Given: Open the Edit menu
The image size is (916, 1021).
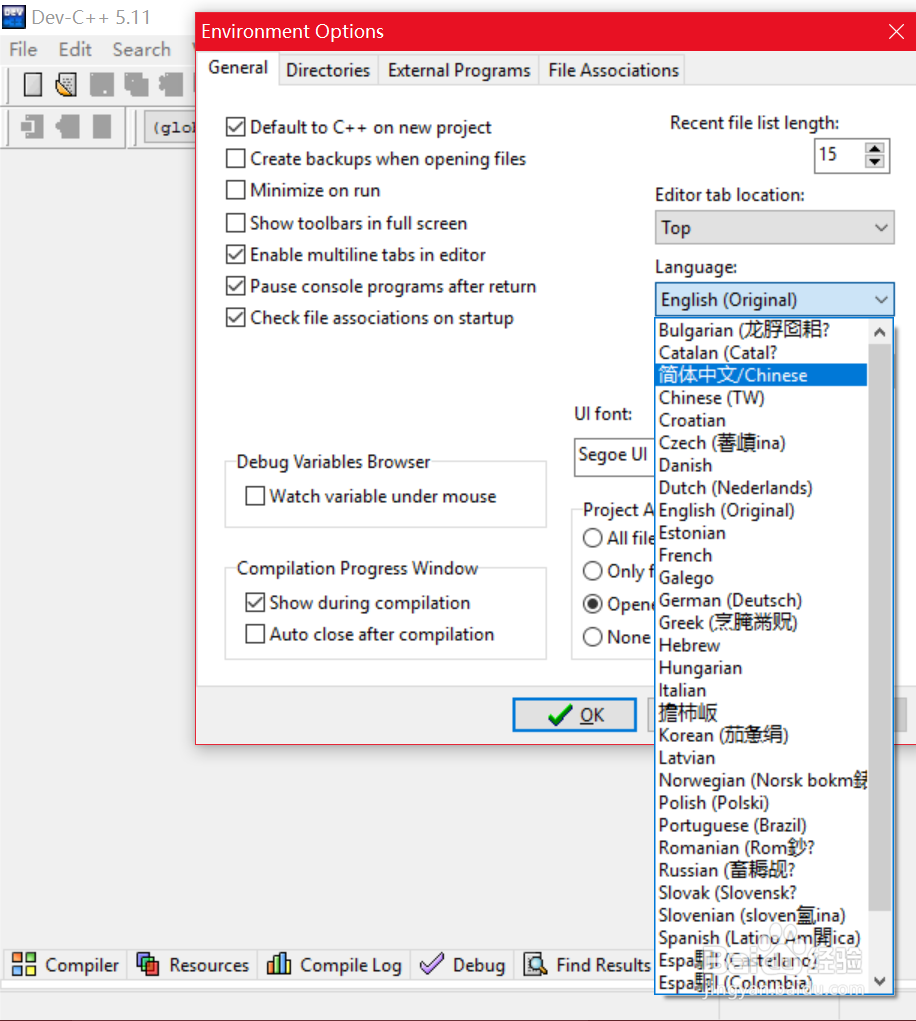Looking at the screenshot, I should click(75, 49).
